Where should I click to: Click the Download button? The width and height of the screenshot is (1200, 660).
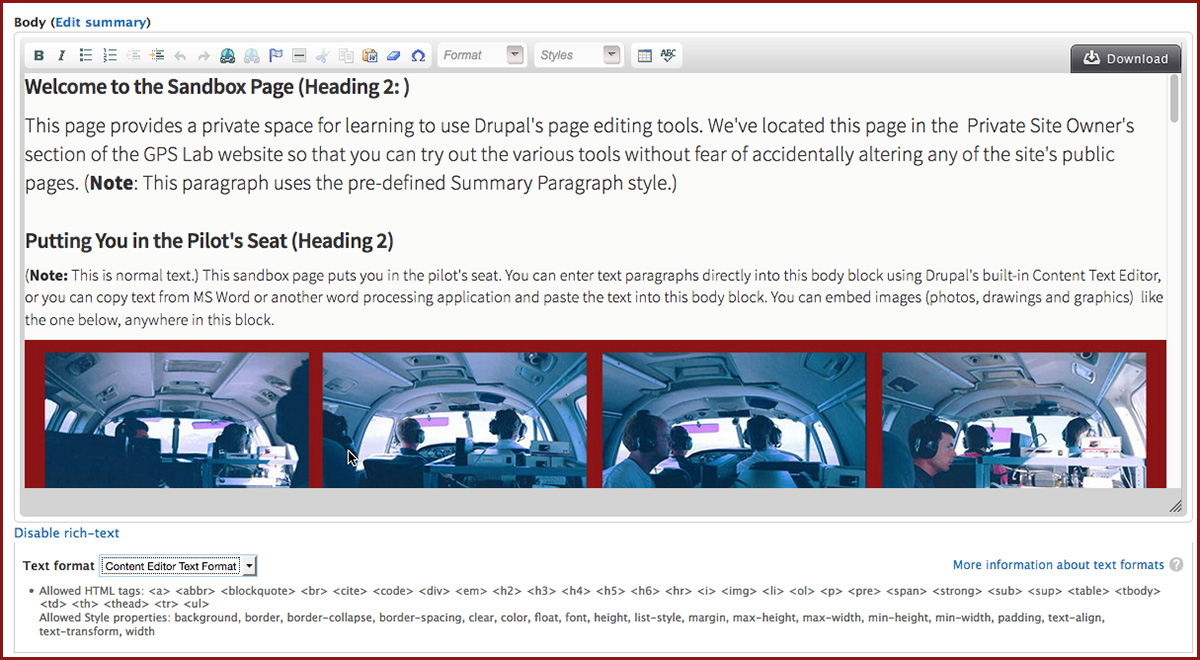click(x=1126, y=59)
